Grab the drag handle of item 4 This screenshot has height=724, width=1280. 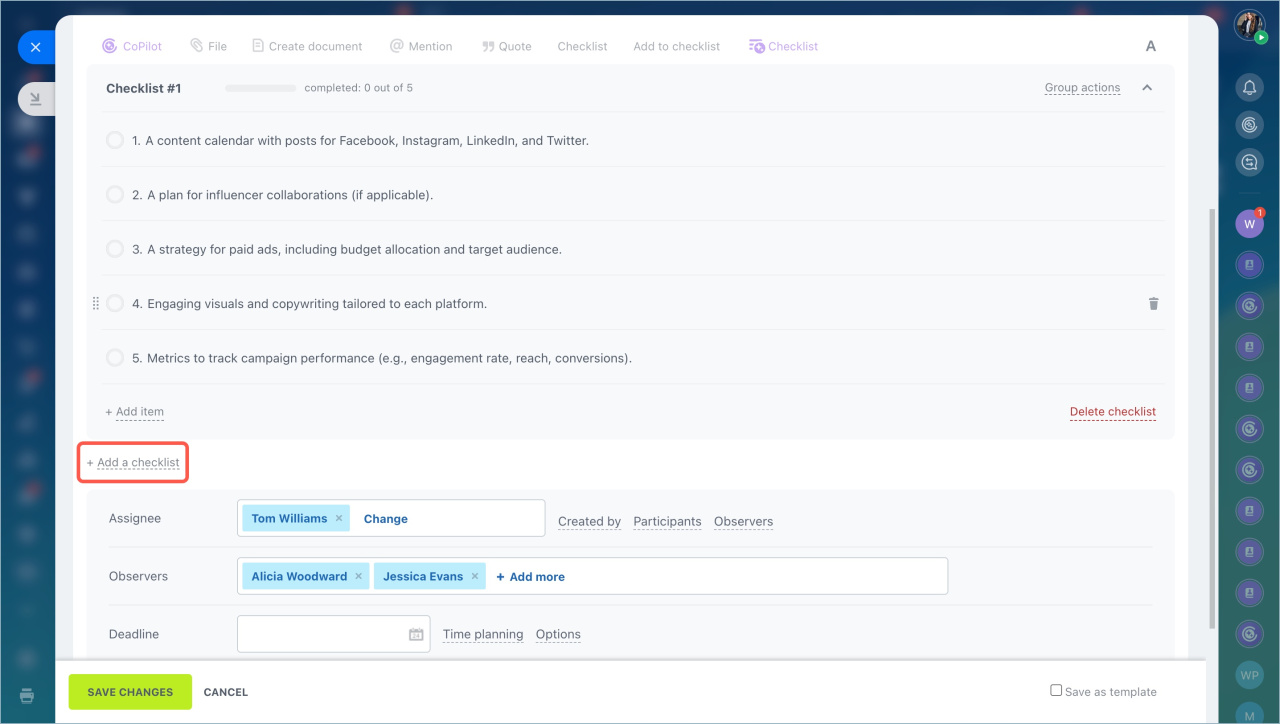[96, 303]
